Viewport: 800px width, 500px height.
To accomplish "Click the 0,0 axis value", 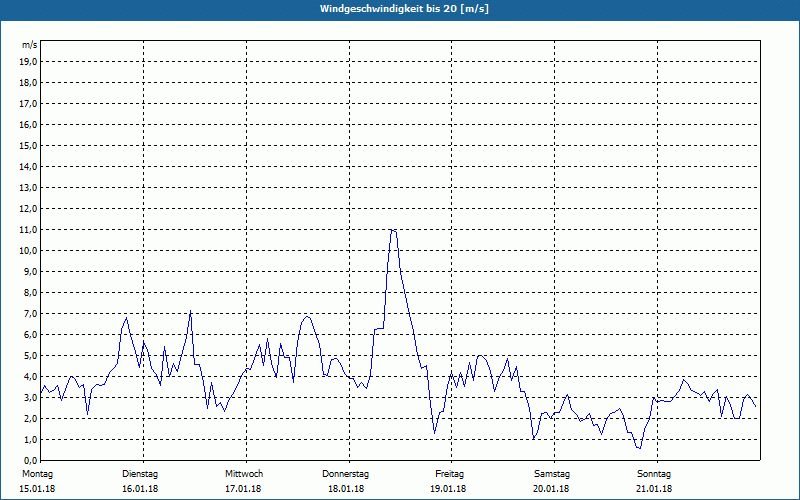I will point(31,460).
